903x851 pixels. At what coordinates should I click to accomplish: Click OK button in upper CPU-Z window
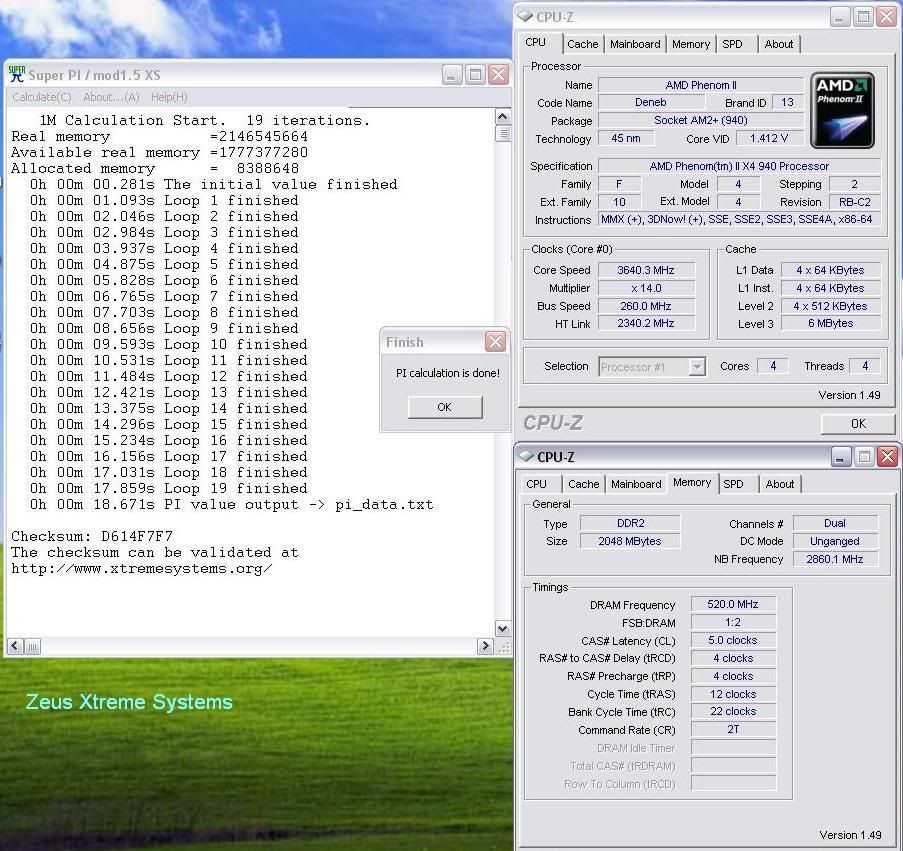858,424
